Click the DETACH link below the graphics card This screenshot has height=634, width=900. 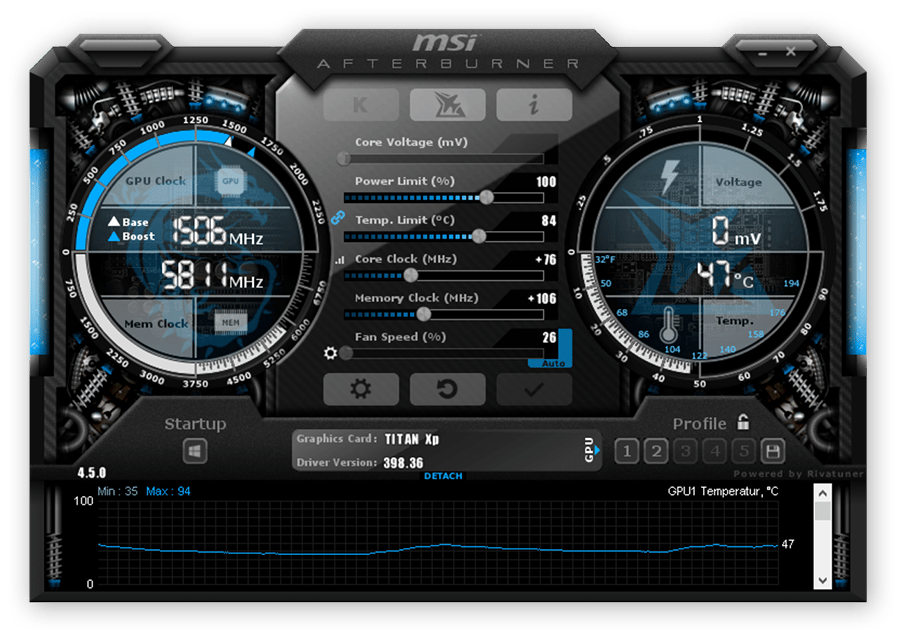pyautogui.click(x=442, y=477)
